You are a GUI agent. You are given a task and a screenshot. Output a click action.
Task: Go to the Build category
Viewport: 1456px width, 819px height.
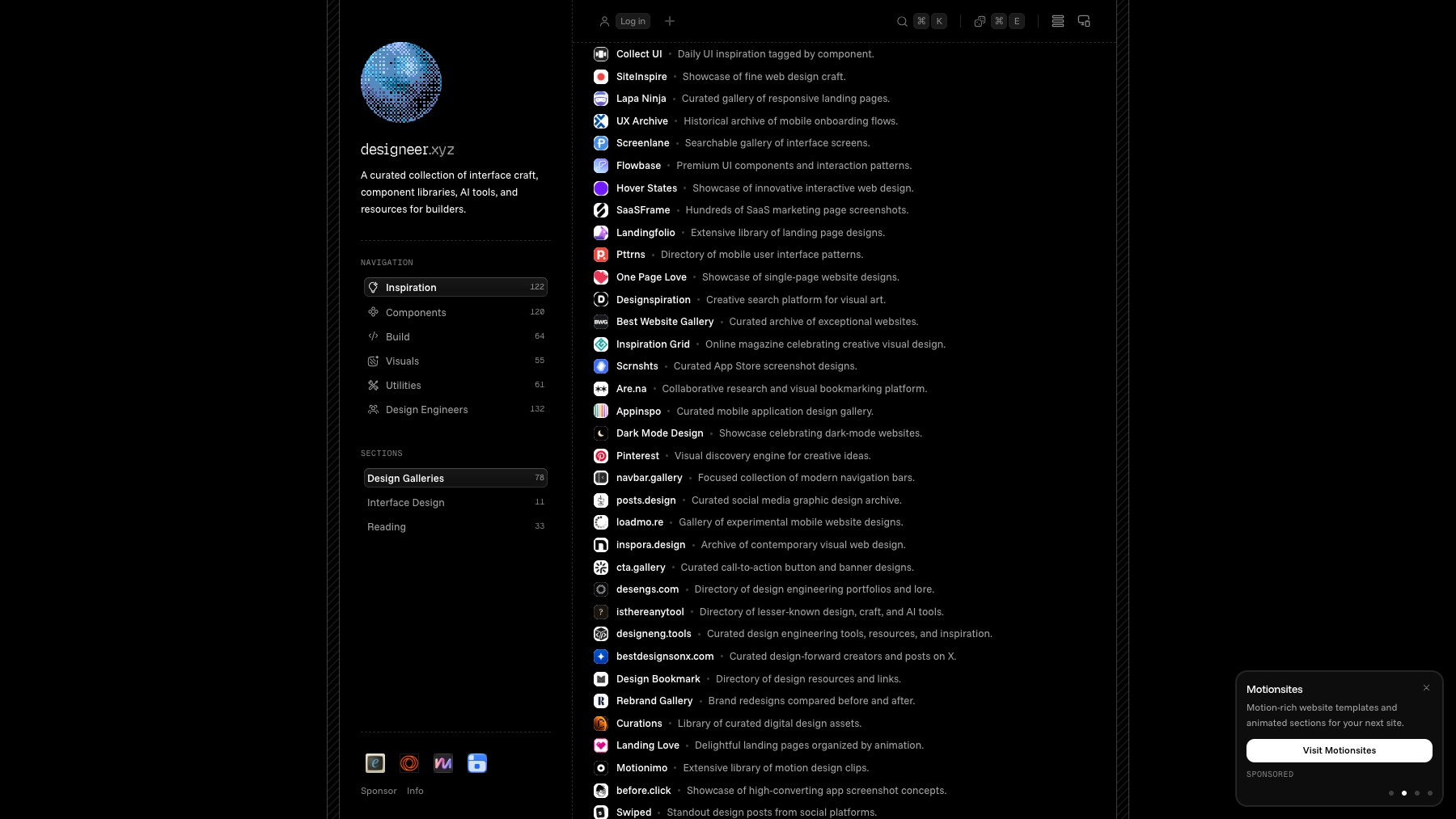pyautogui.click(x=455, y=336)
